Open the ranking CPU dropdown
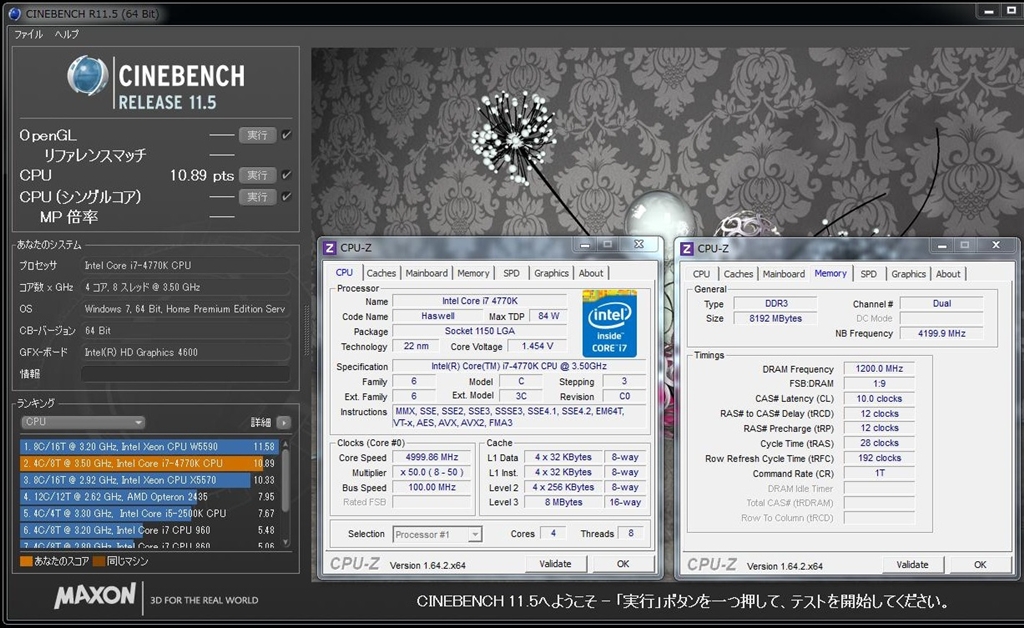This screenshot has width=1024, height=628. point(83,423)
